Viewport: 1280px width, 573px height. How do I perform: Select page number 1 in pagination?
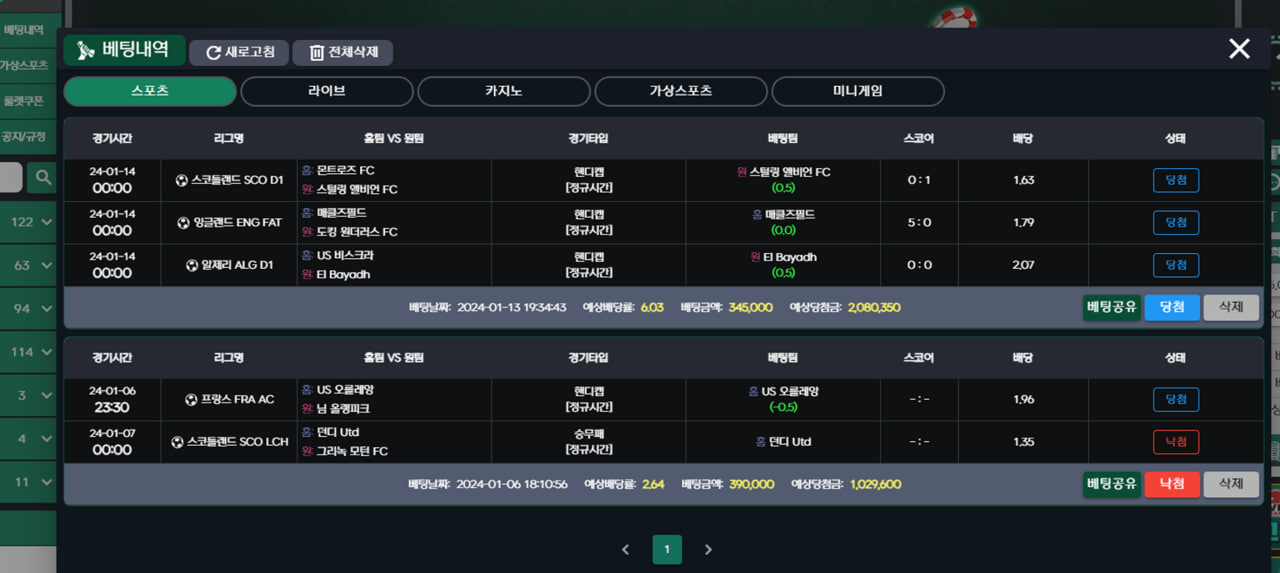(667, 549)
